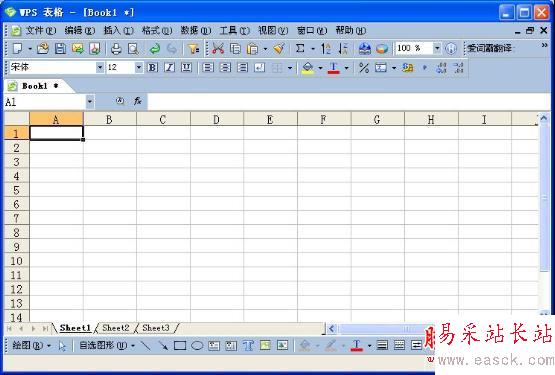This screenshot has height=375, width=555.
Task: Open the AutoShapes (自选图形) menu
Action: pyautogui.click(x=107, y=345)
